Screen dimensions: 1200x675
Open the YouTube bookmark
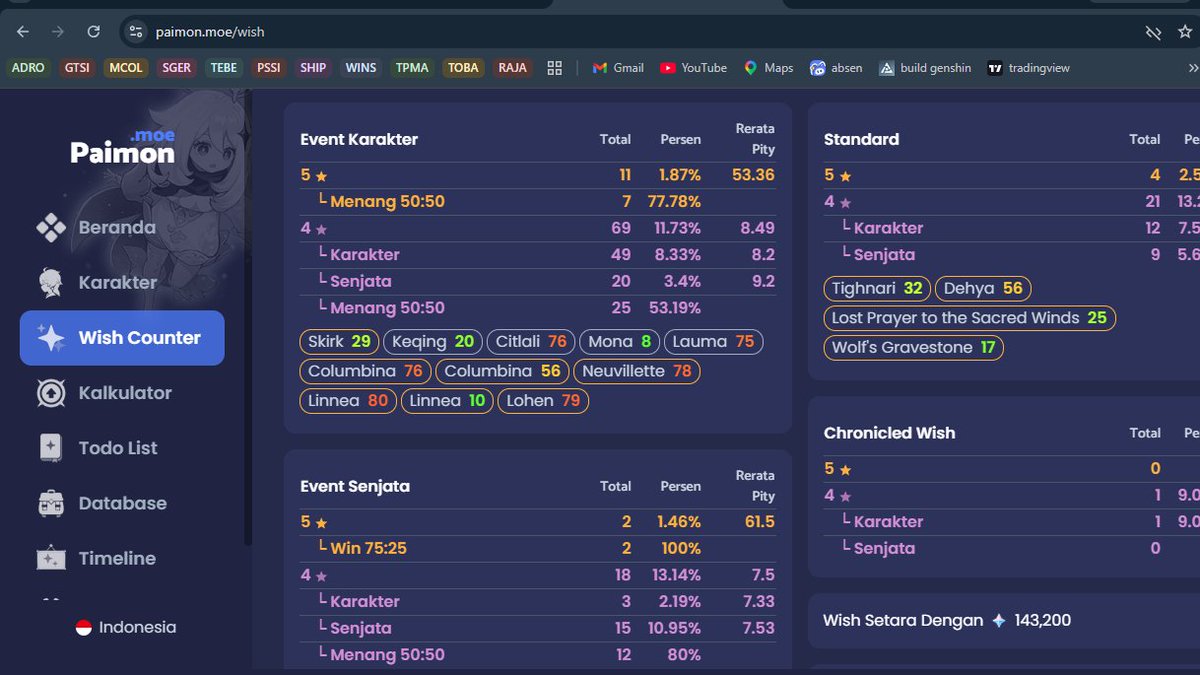[x=693, y=68]
